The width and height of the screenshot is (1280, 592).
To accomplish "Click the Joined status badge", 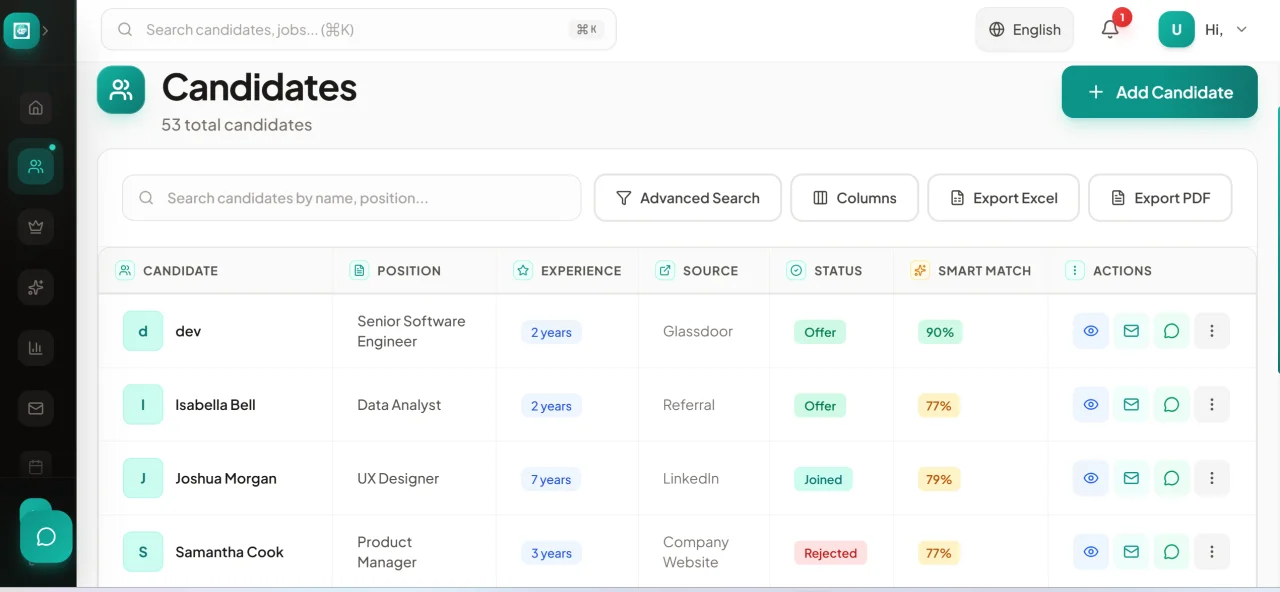I will (823, 479).
